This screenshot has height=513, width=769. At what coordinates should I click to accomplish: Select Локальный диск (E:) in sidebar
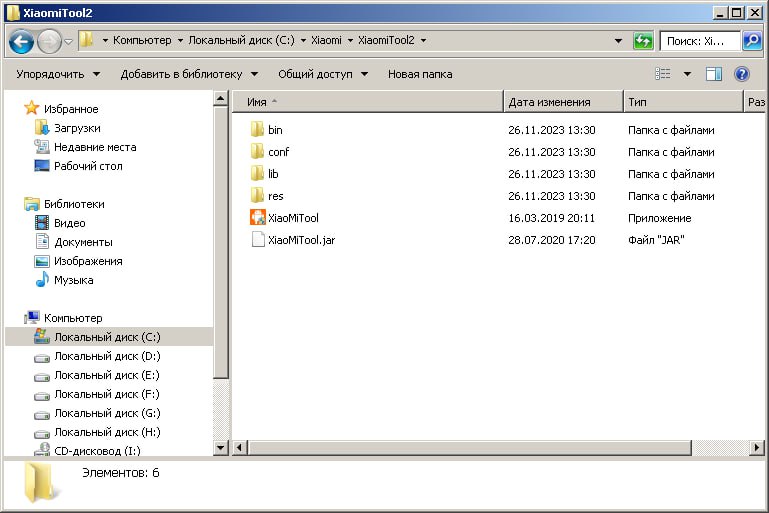tap(106, 375)
